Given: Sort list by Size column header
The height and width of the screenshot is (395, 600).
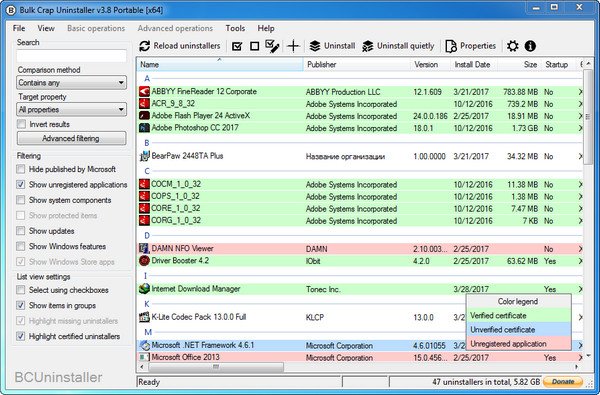Looking at the screenshot, I should point(520,64).
